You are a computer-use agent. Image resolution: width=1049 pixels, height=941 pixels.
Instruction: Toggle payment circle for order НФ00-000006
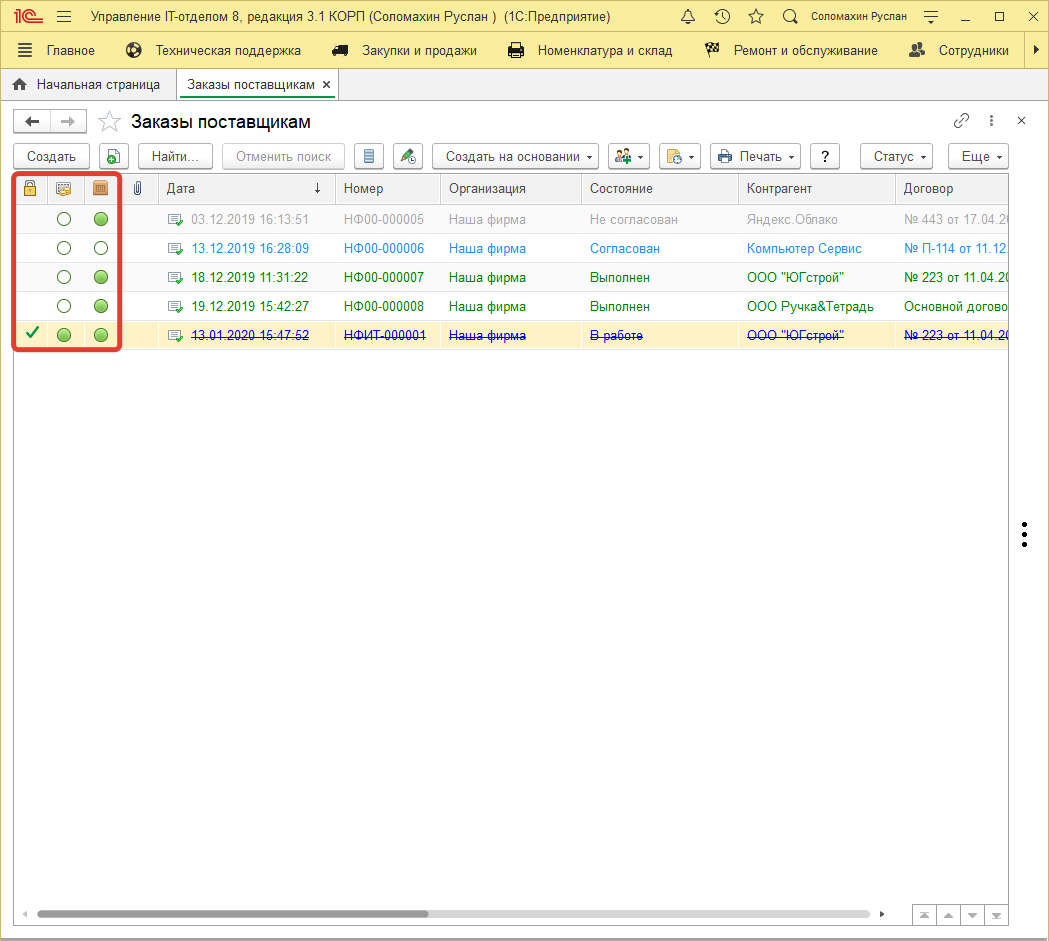click(x=64, y=248)
